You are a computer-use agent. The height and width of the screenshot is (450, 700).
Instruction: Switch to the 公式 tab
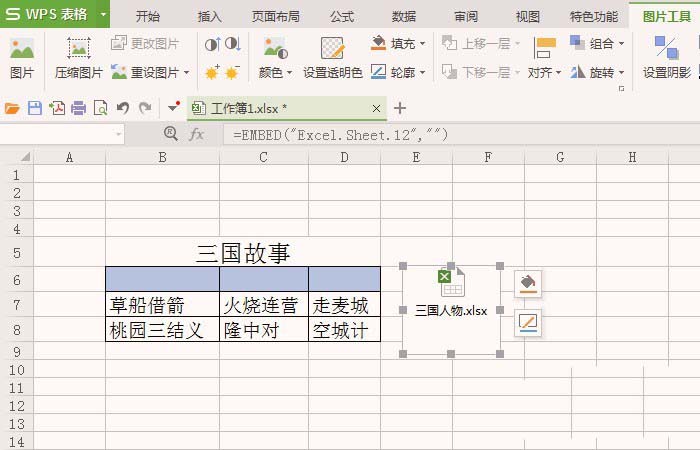[342, 17]
